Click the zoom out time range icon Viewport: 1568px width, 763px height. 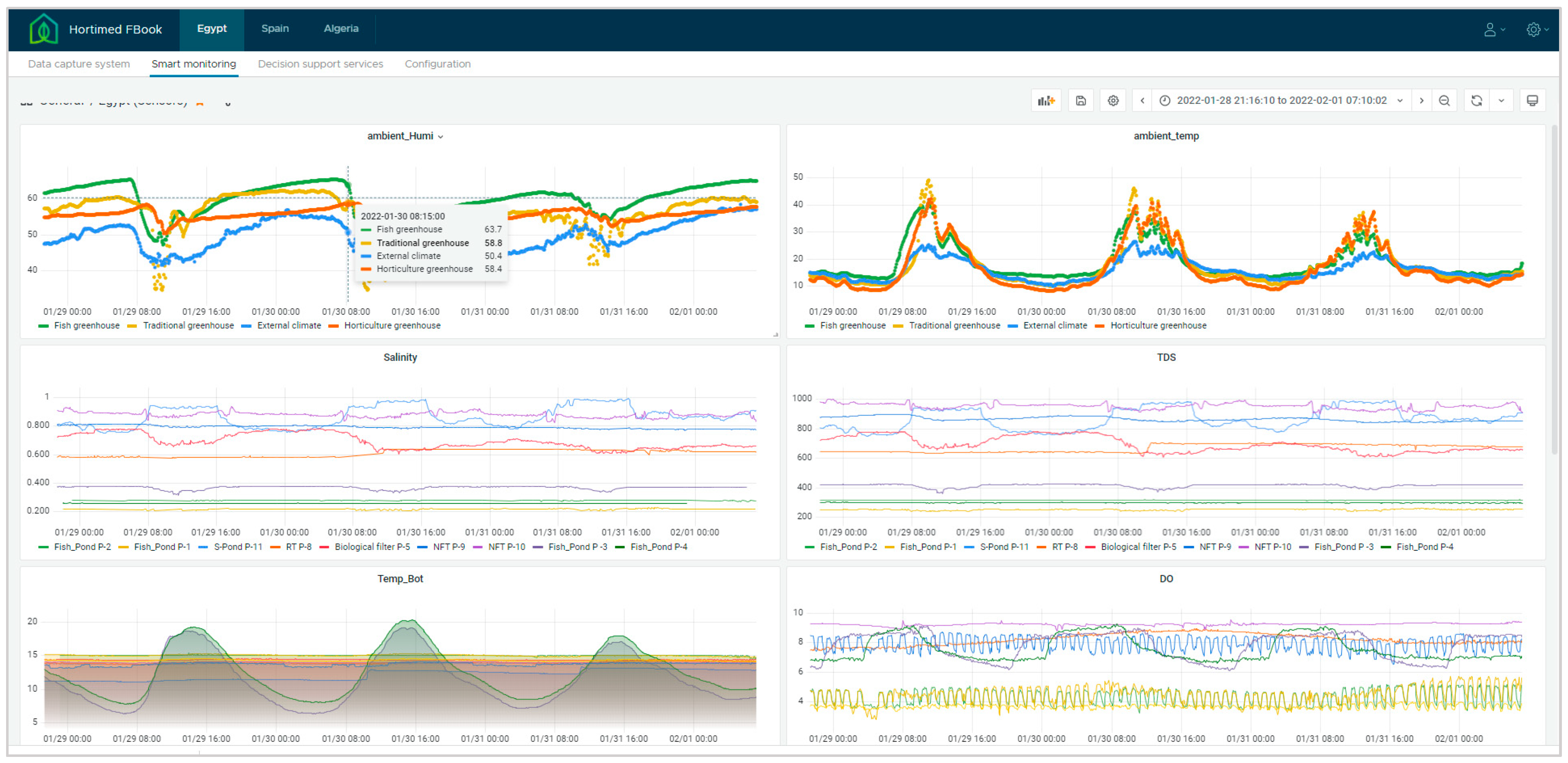1444,101
